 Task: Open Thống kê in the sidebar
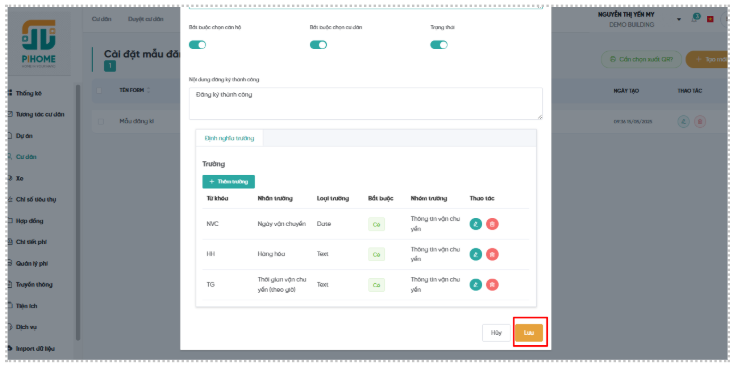(29, 93)
